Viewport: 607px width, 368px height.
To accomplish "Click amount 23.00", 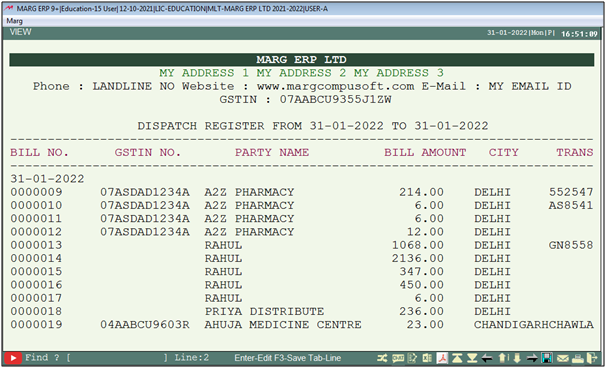I will tap(425, 325).
